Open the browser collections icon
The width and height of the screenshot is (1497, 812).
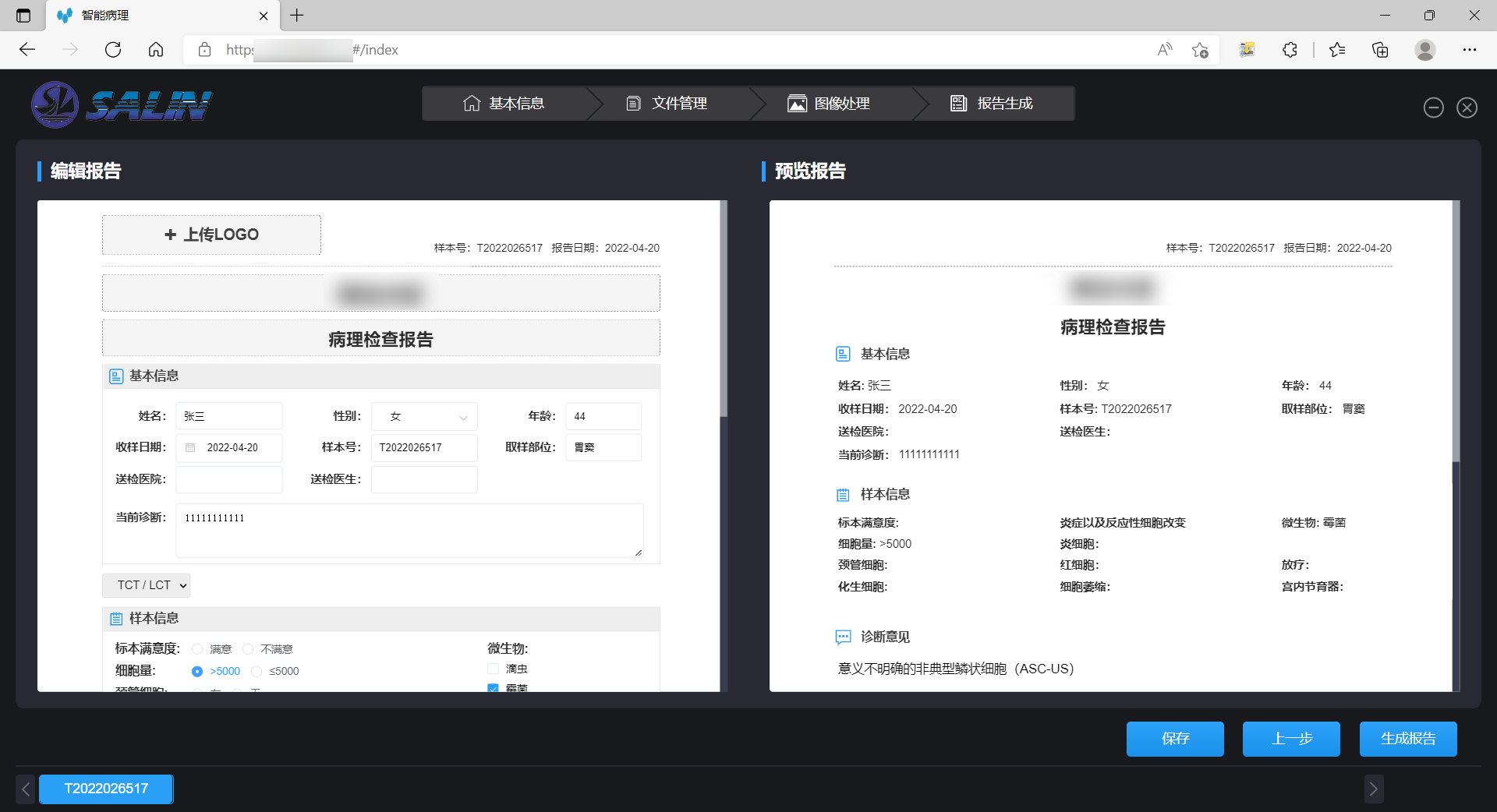pyautogui.click(x=1380, y=50)
